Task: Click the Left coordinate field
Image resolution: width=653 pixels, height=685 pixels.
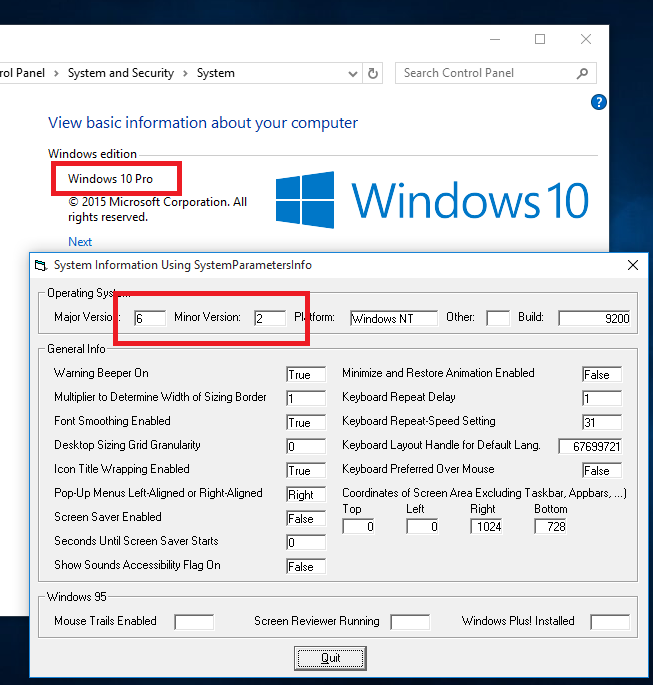Action: pyautogui.click(x=422, y=526)
